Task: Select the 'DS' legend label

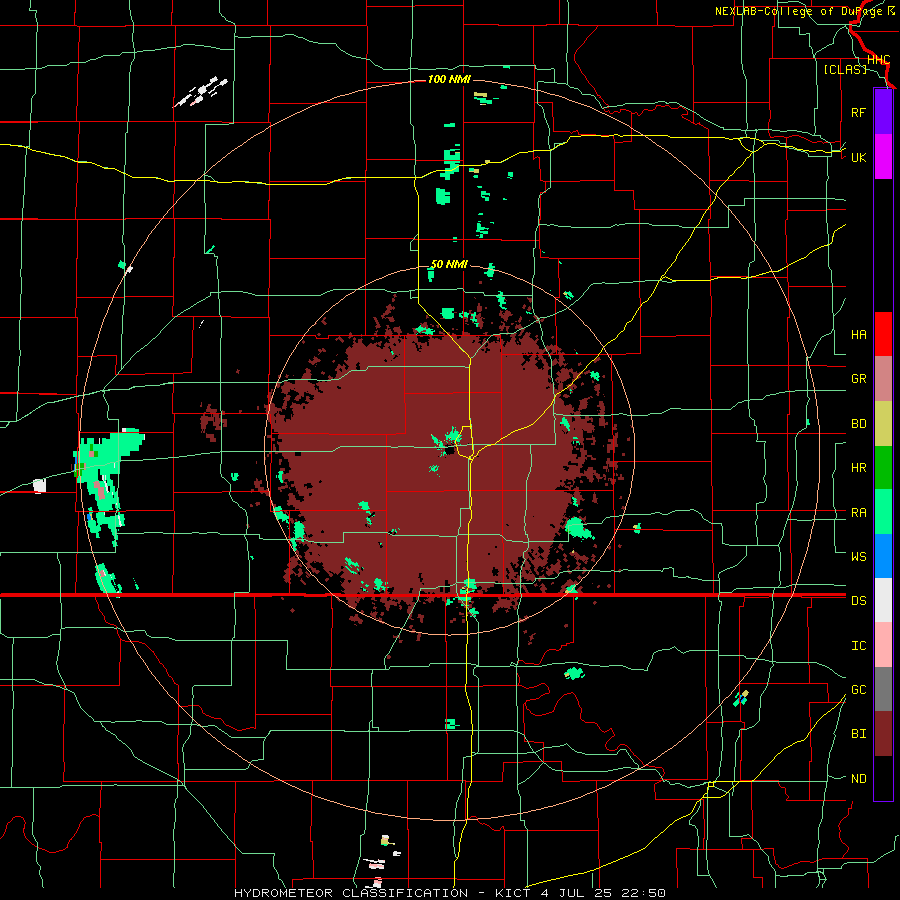Action: [x=859, y=601]
